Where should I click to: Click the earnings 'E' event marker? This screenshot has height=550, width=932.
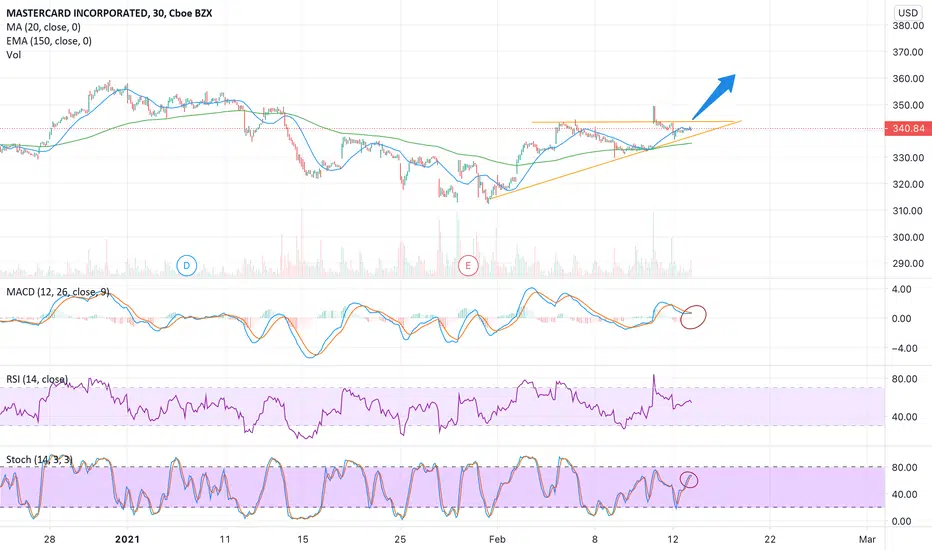click(x=468, y=266)
